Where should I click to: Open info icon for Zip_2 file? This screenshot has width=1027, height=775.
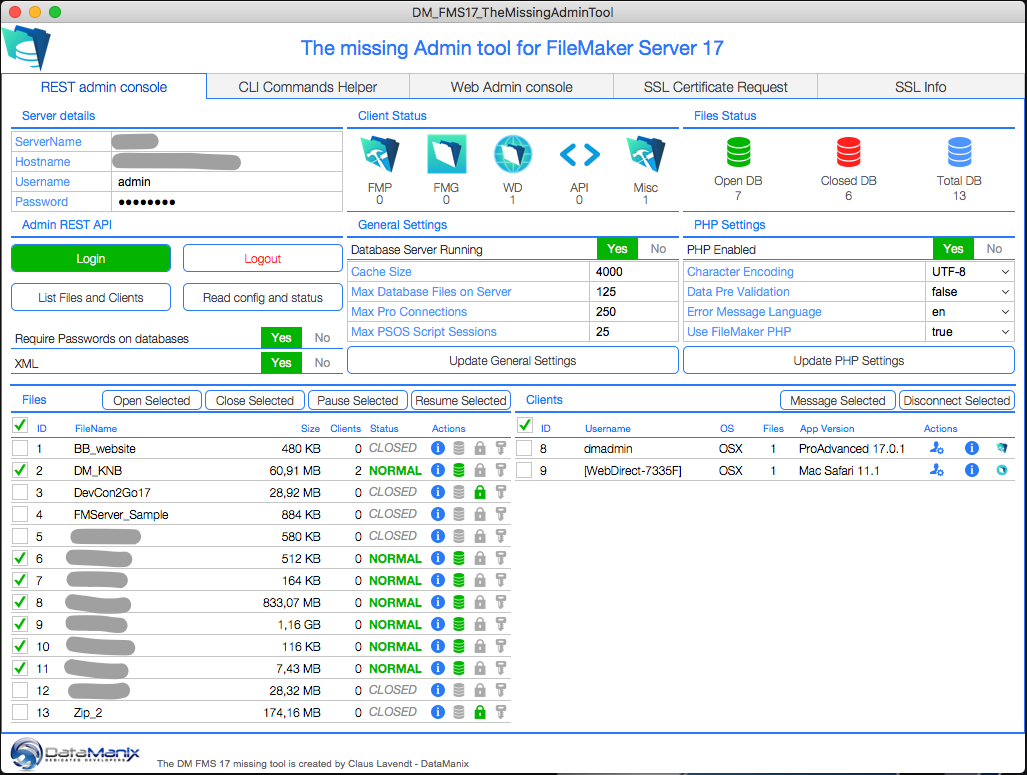pos(438,712)
